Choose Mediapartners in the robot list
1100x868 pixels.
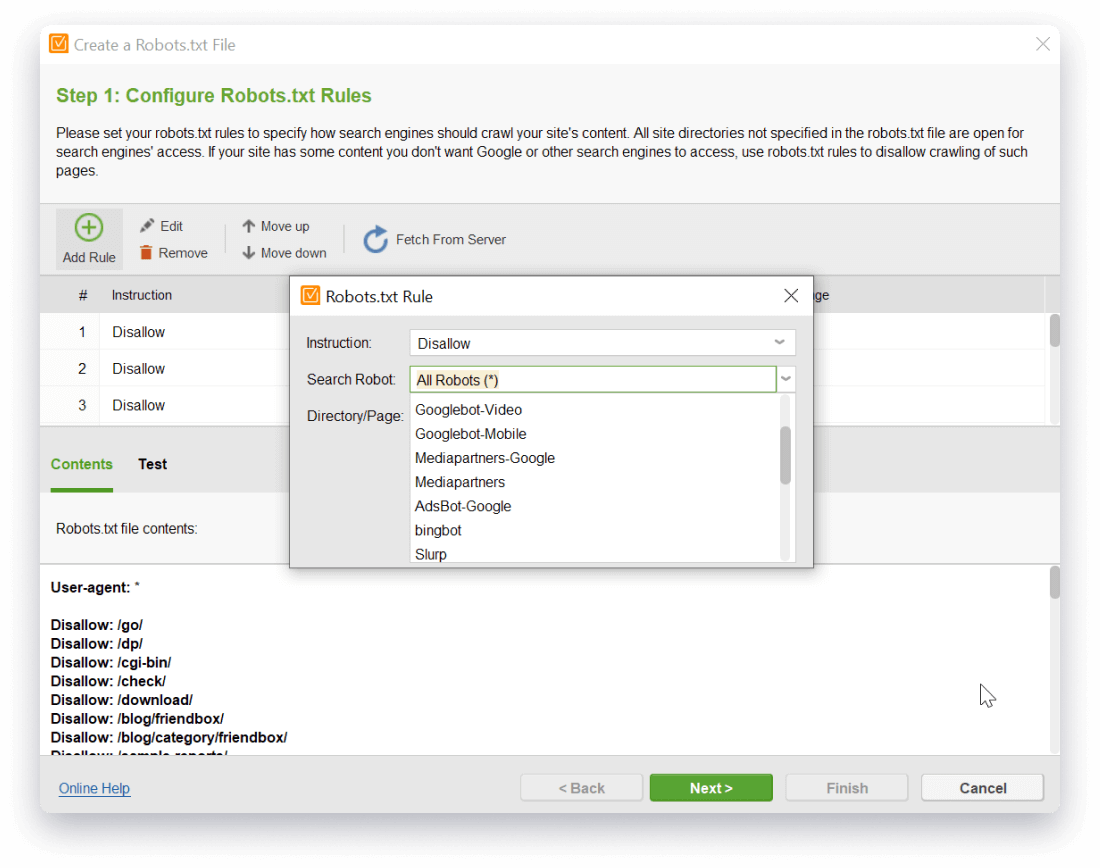point(460,482)
